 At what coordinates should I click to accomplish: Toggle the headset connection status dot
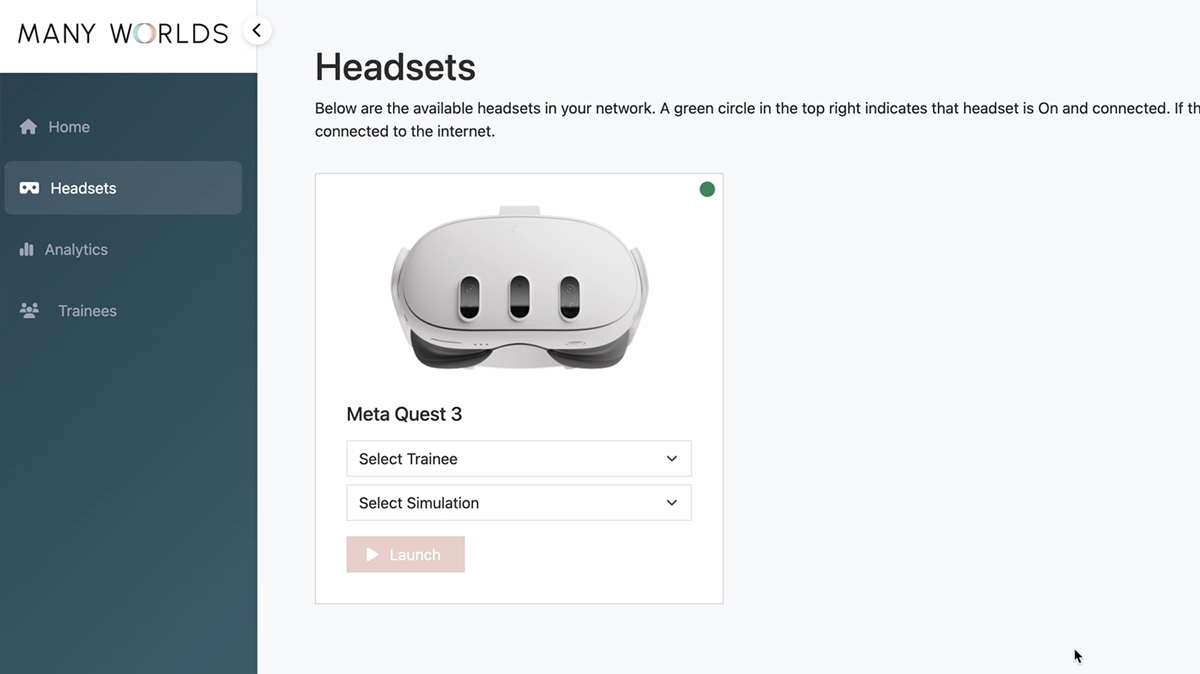click(x=707, y=188)
